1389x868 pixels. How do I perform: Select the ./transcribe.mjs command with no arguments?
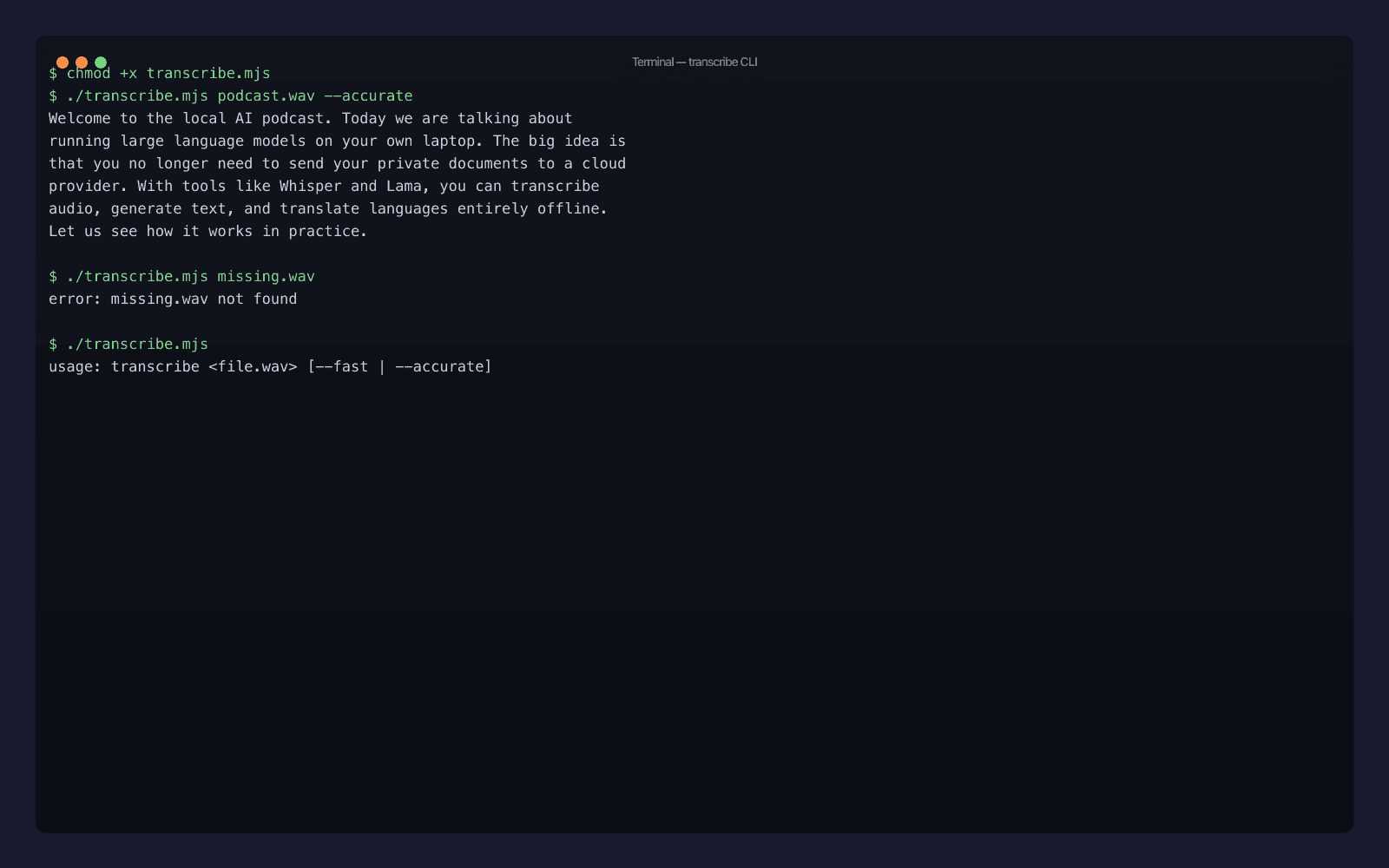pos(136,344)
